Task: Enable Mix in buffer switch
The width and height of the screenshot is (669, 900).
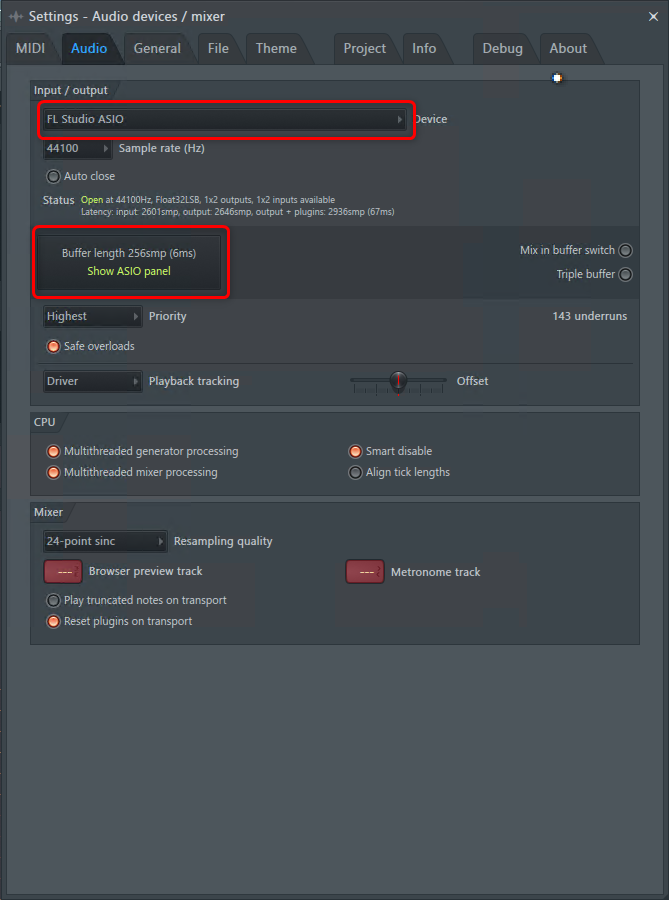Action: pyautogui.click(x=625, y=251)
